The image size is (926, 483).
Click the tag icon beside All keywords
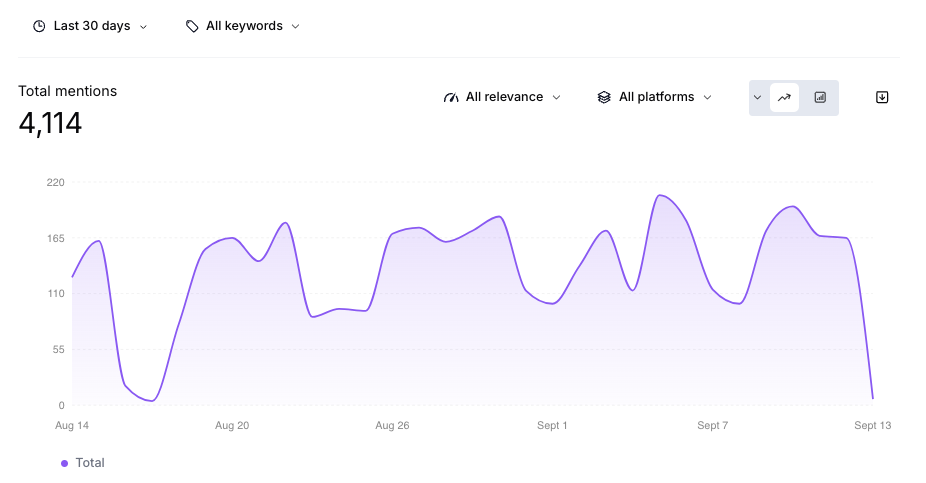coord(192,26)
